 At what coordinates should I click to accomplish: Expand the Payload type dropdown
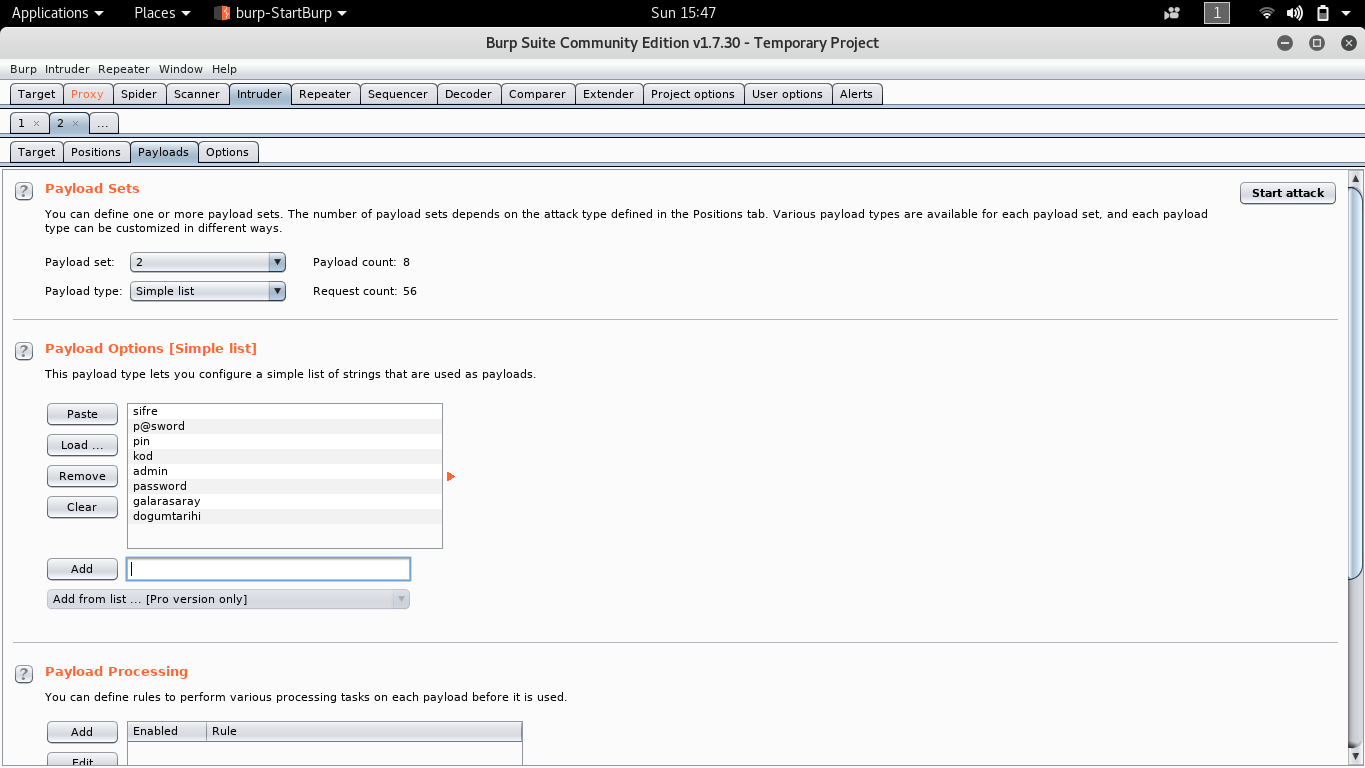pyautogui.click(x=208, y=291)
